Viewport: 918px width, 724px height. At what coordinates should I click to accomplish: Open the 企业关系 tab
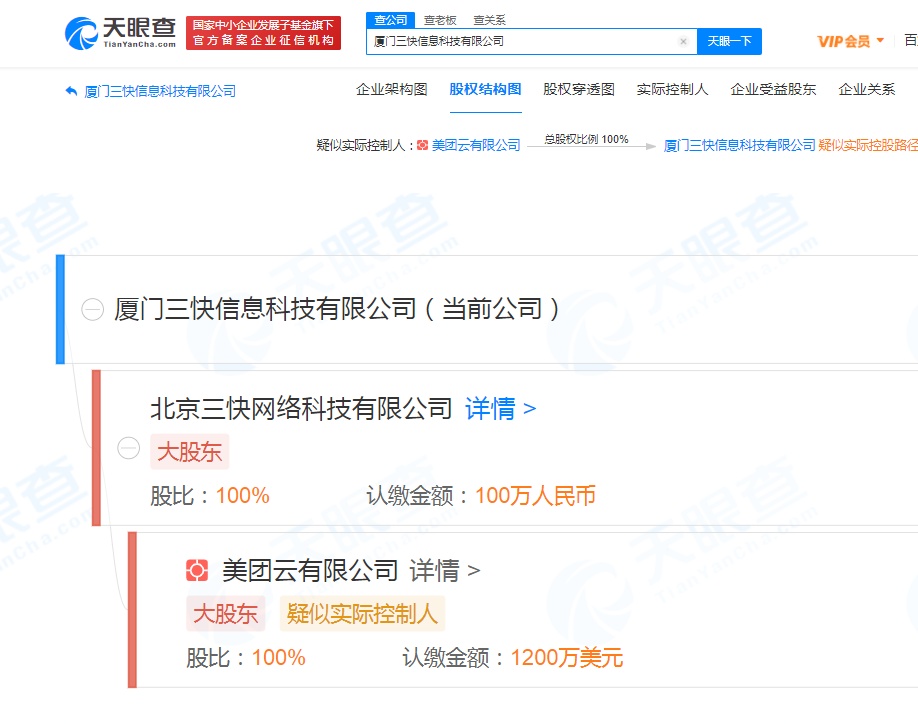(x=866, y=89)
